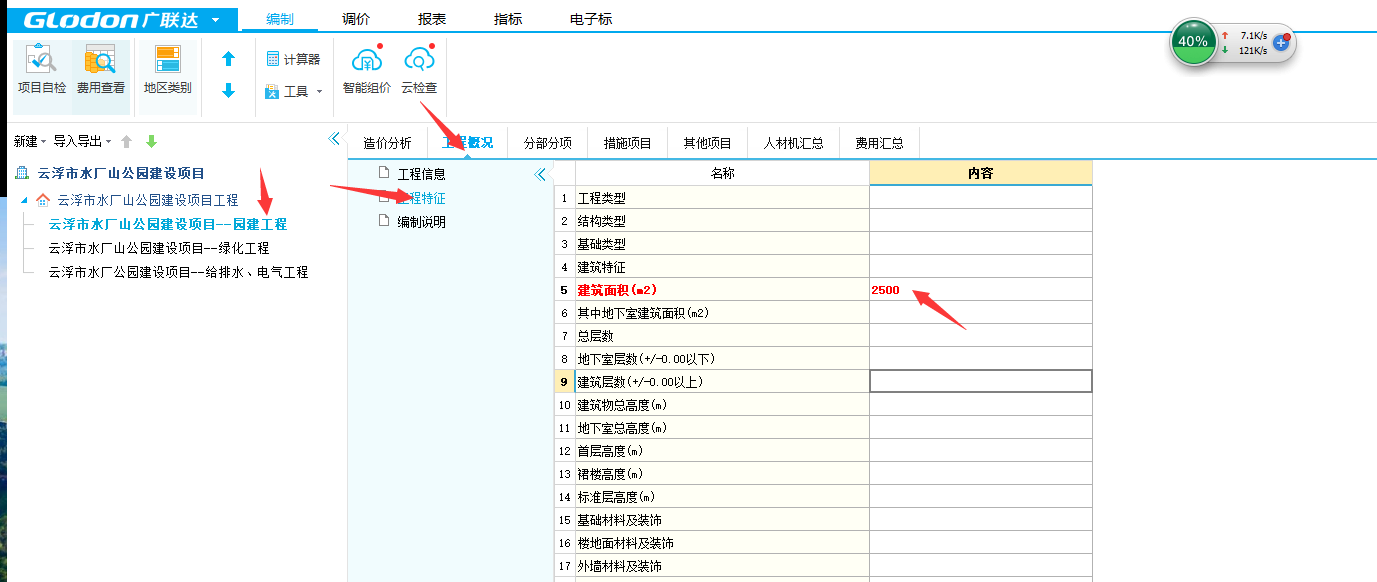Switch to the 编制 ribbon tab
1377x582 pixels.
tap(280, 19)
